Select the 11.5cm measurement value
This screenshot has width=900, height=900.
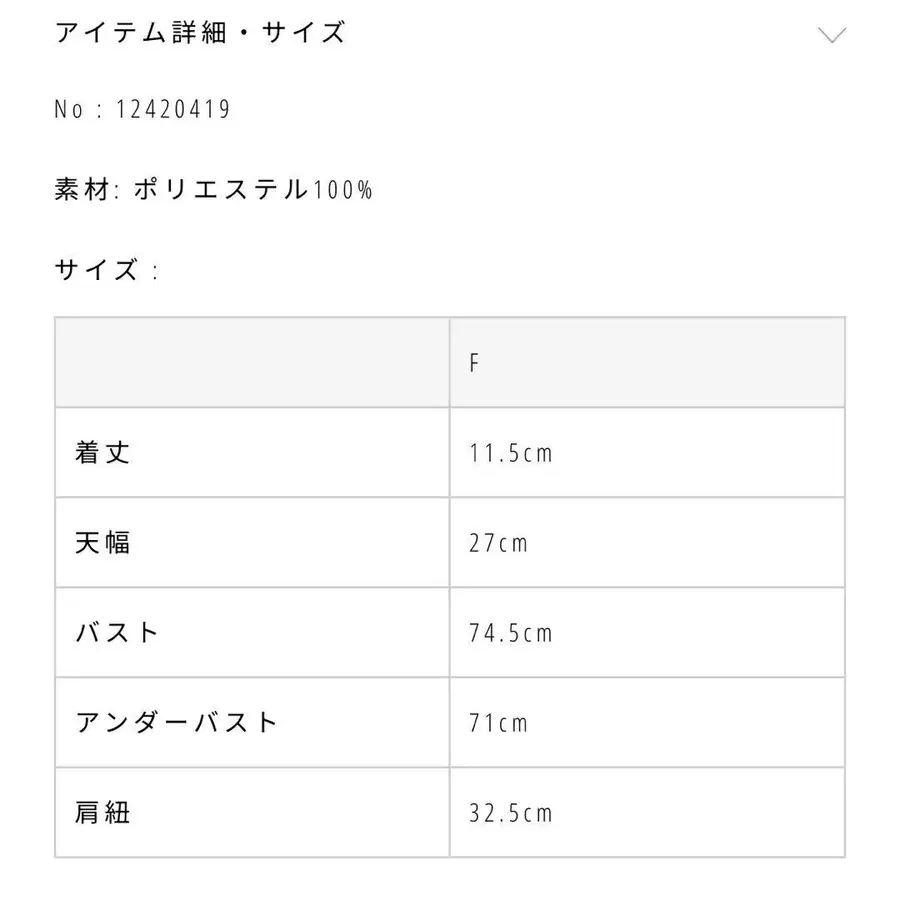coord(512,452)
